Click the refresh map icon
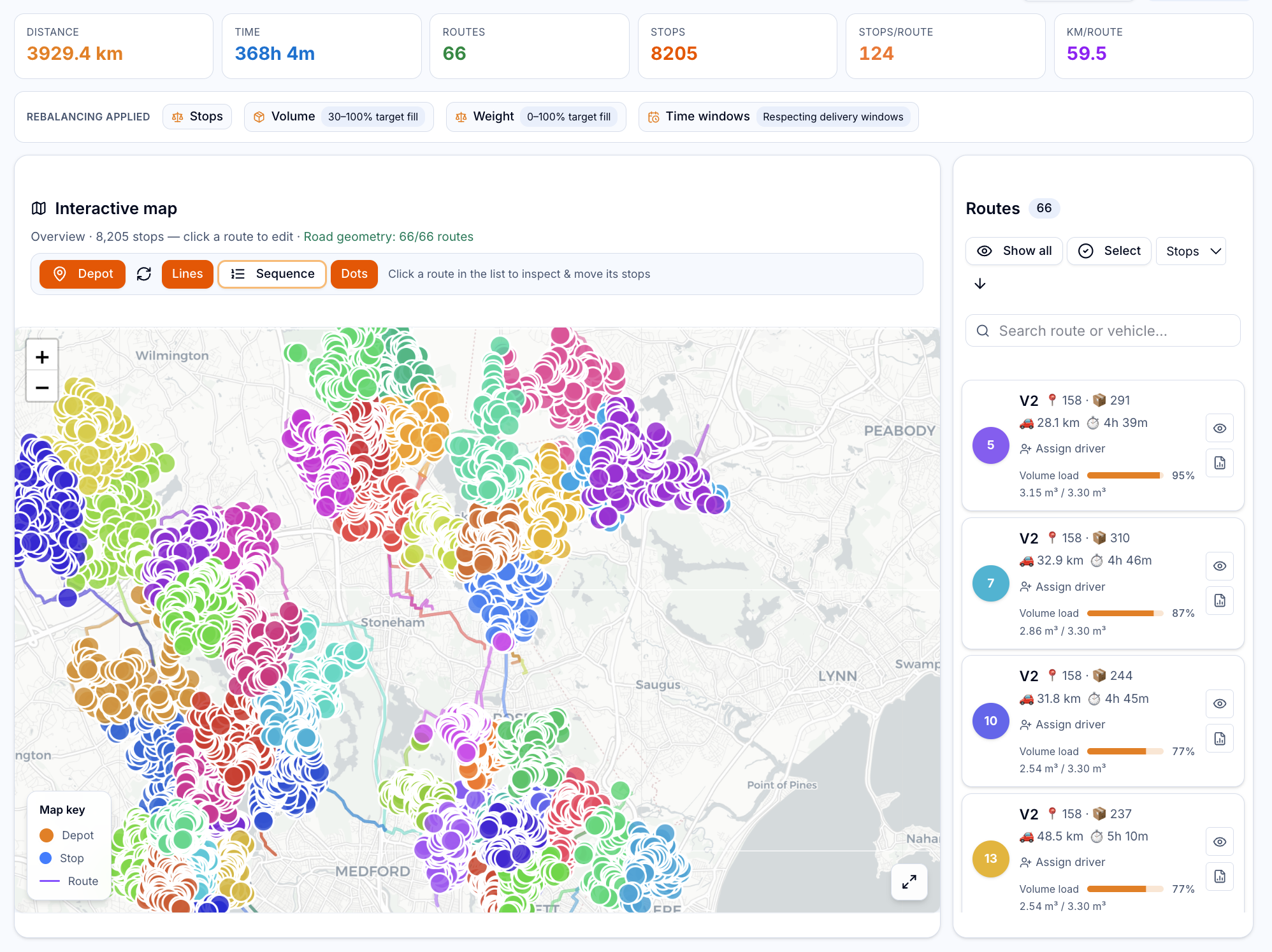The image size is (1272, 952). [x=144, y=274]
